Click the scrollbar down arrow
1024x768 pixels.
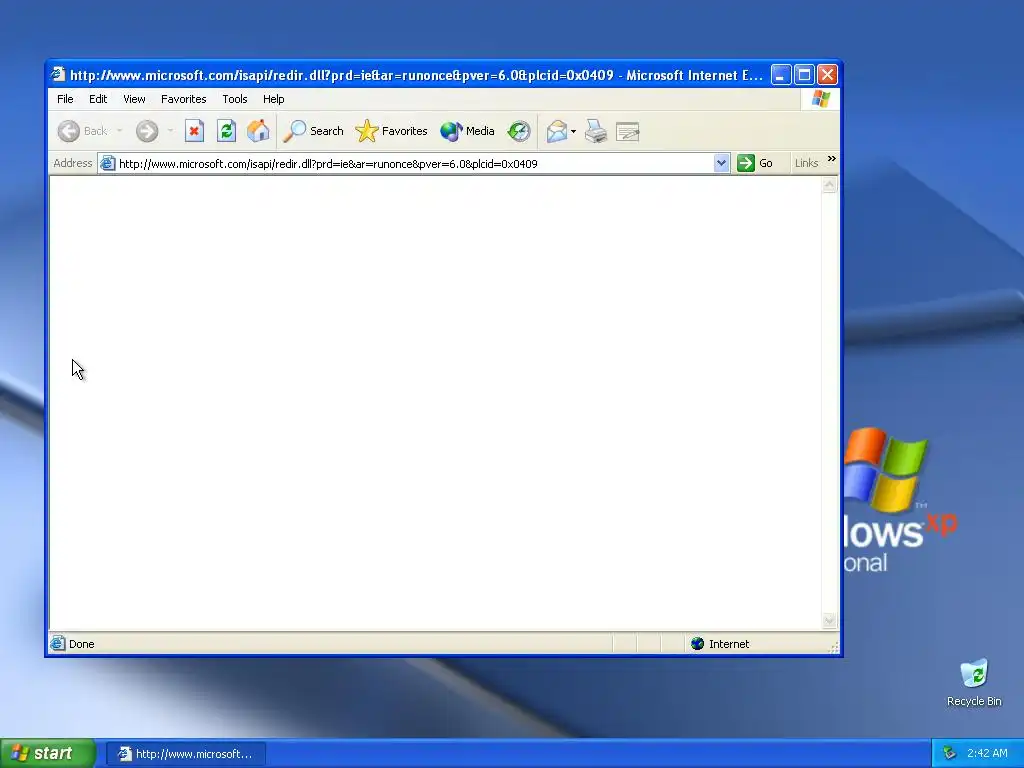click(829, 620)
